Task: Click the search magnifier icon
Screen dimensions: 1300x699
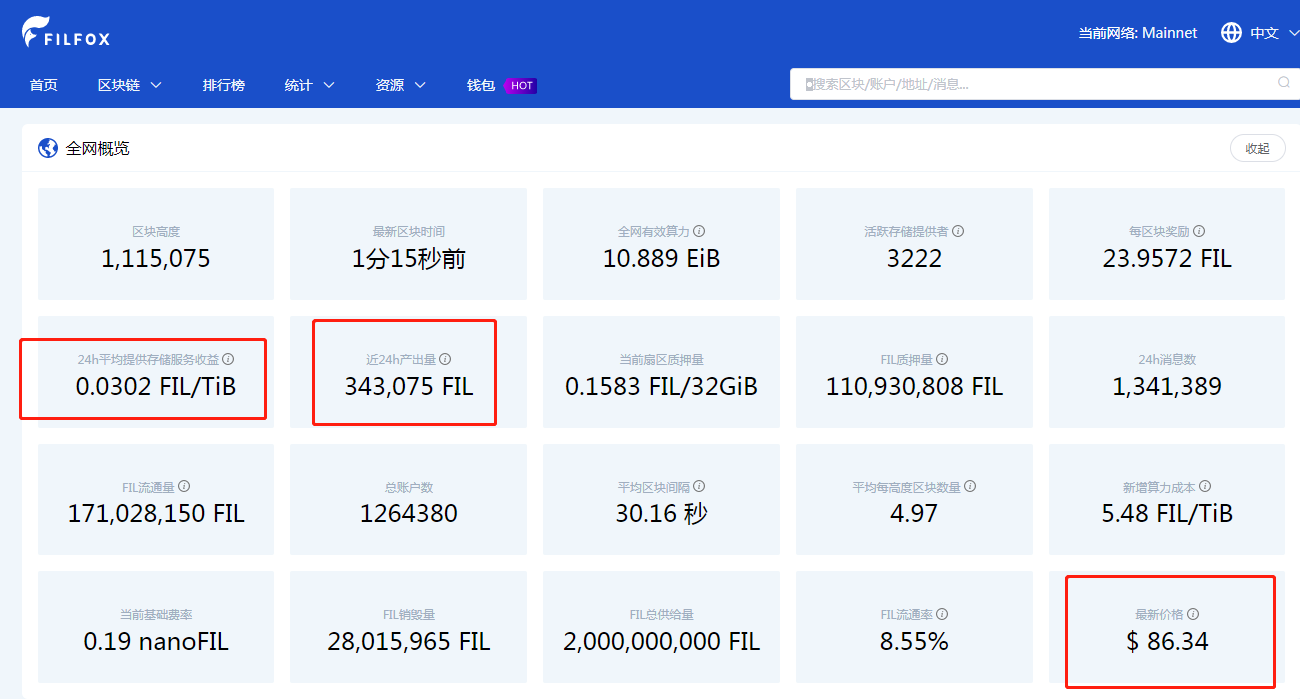Action: (x=1284, y=83)
